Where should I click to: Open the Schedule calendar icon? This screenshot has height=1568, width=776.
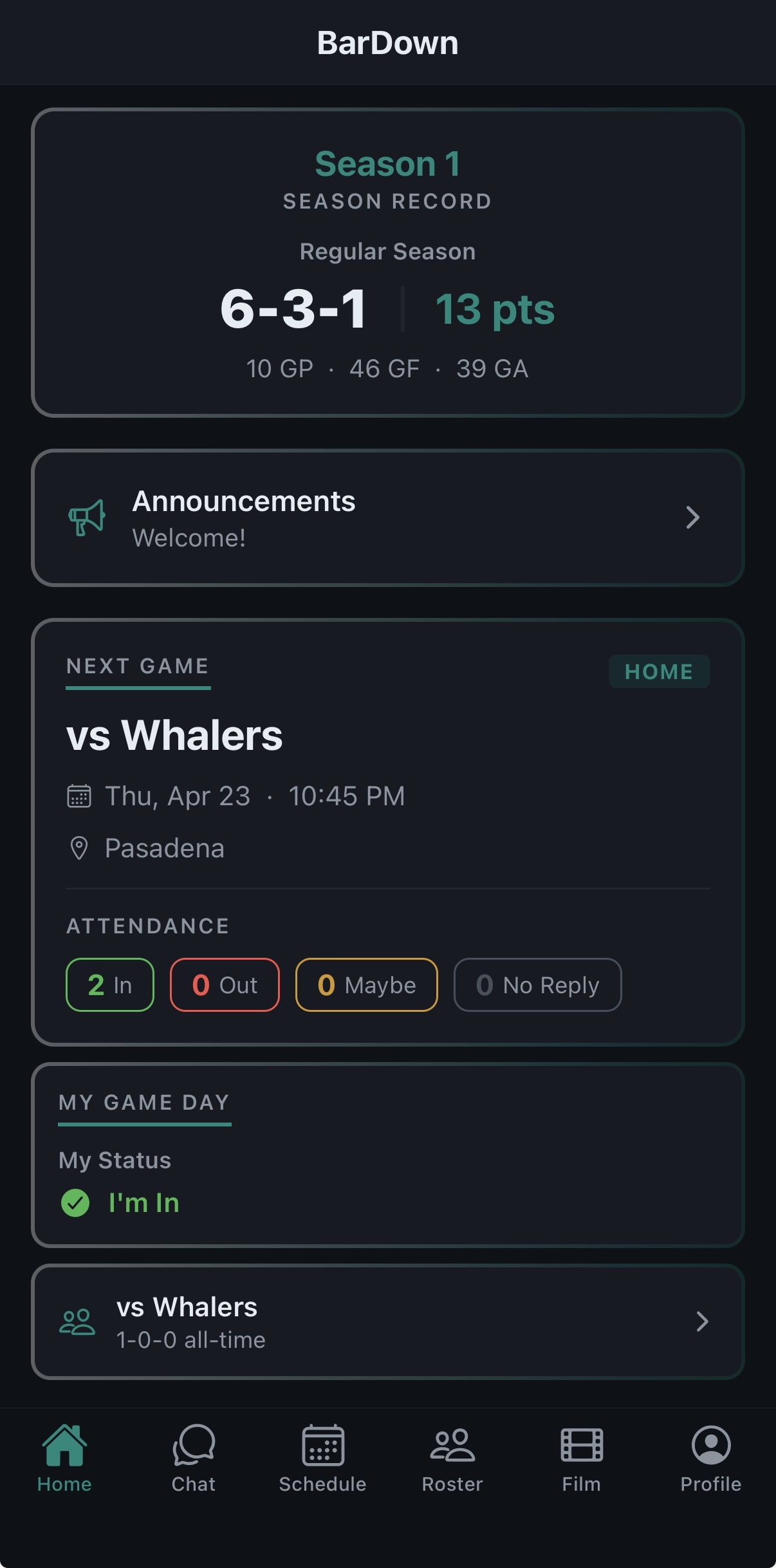point(323,1446)
